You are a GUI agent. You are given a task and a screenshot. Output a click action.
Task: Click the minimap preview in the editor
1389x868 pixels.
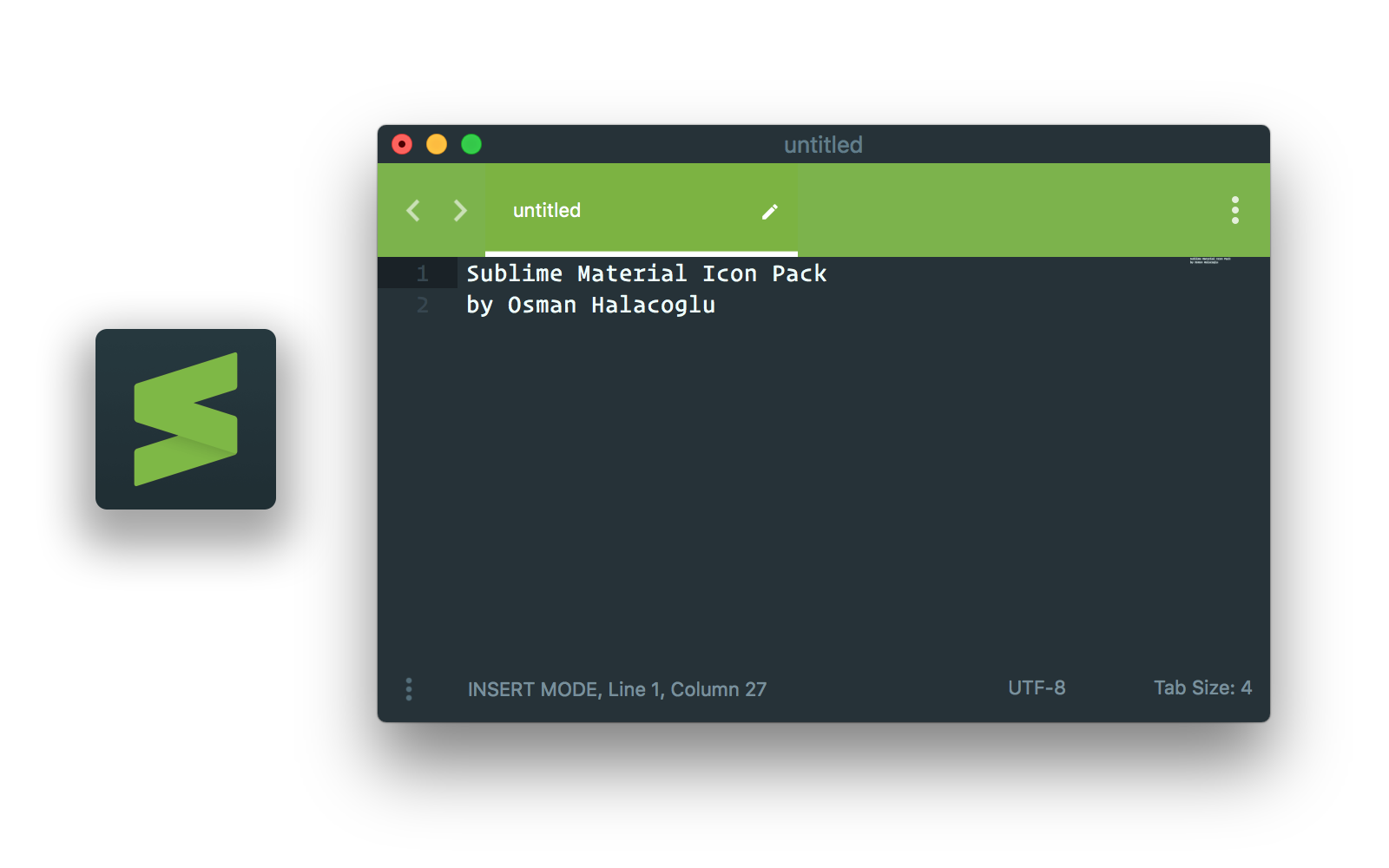[1210, 260]
